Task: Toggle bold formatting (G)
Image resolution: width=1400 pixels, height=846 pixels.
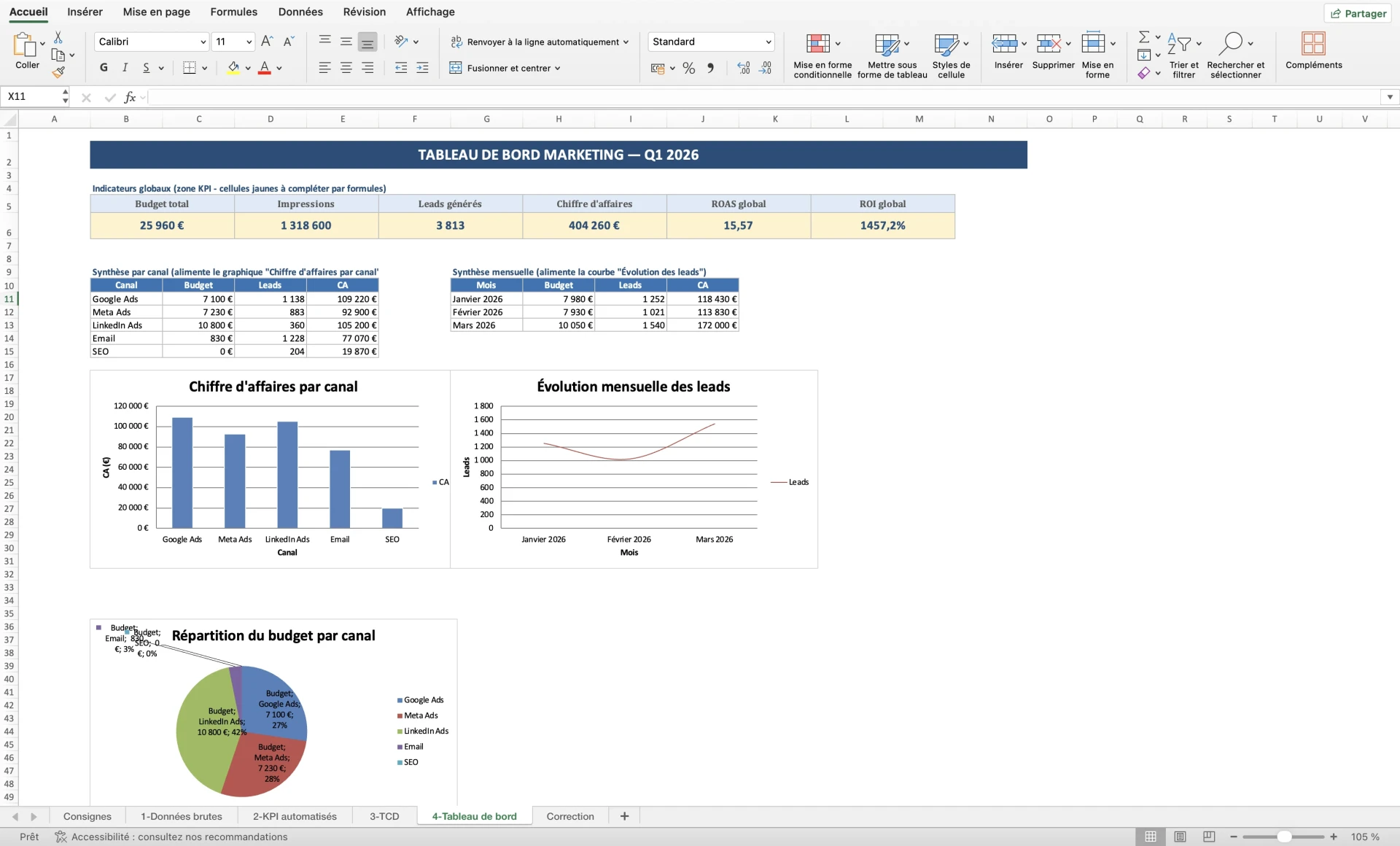Action: point(104,68)
